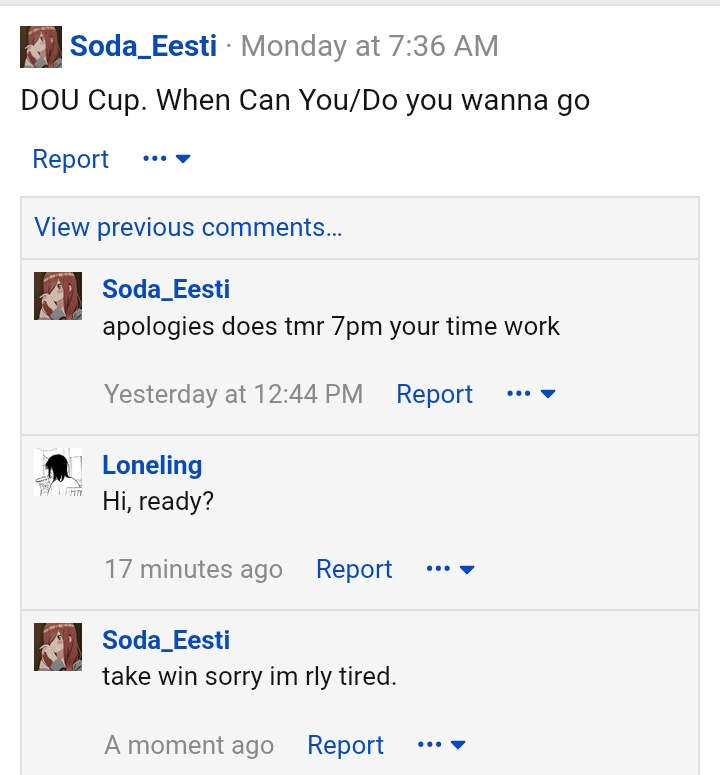Report the DOU Cup profile post
720x775 pixels.
click(70, 159)
